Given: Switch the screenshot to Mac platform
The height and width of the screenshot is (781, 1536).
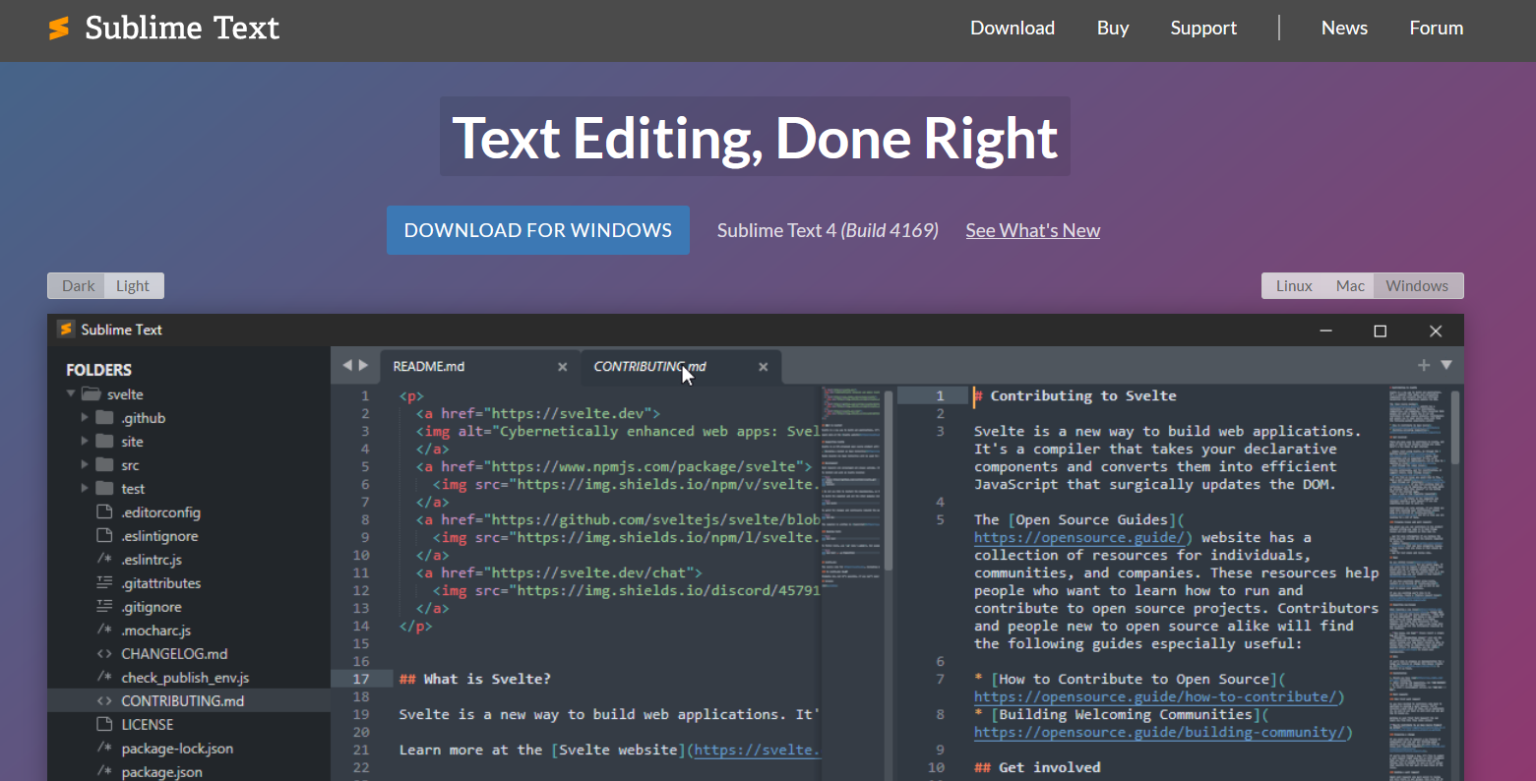Looking at the screenshot, I should tap(1350, 285).
